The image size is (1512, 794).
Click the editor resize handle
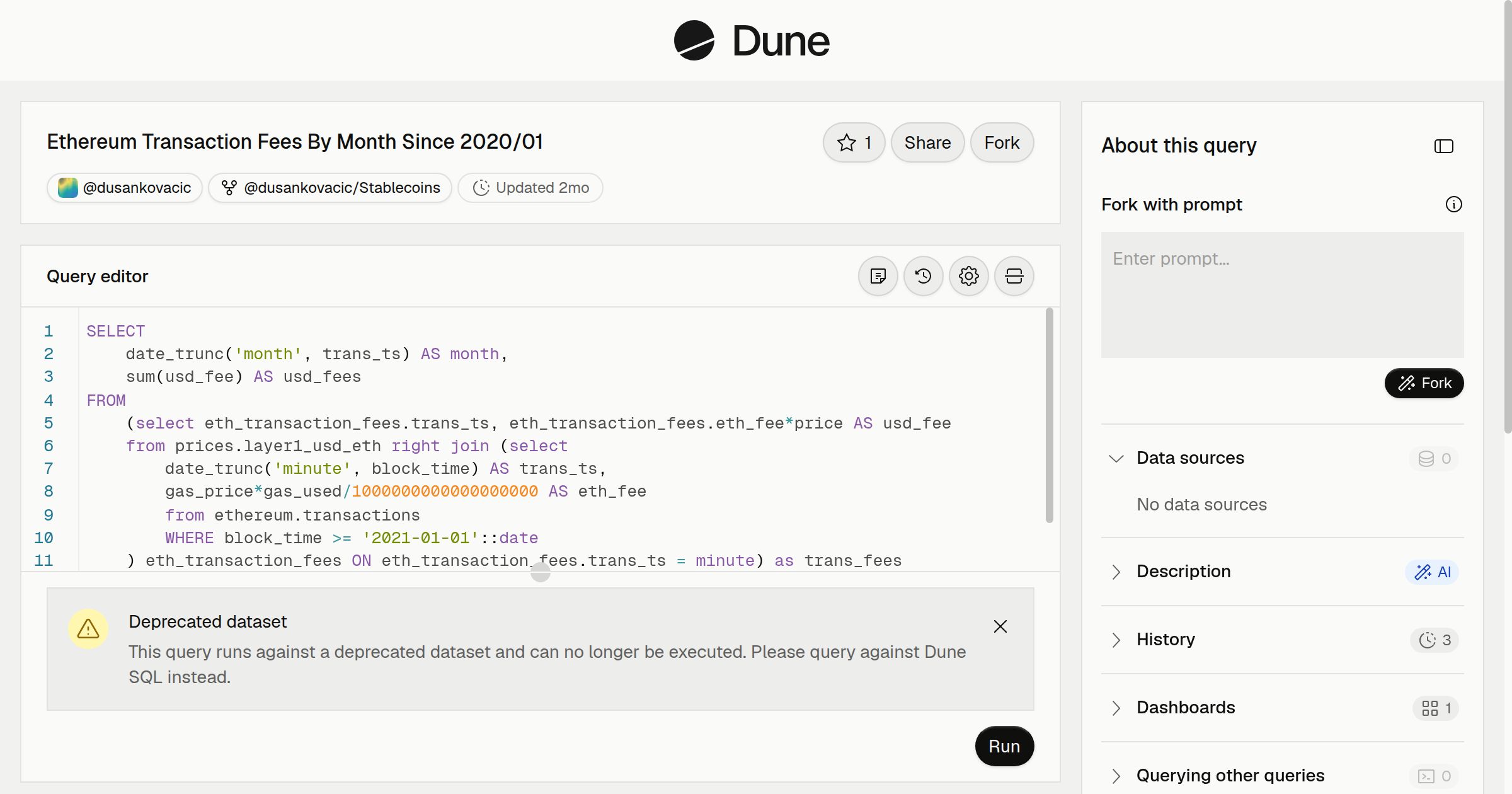[x=541, y=572]
